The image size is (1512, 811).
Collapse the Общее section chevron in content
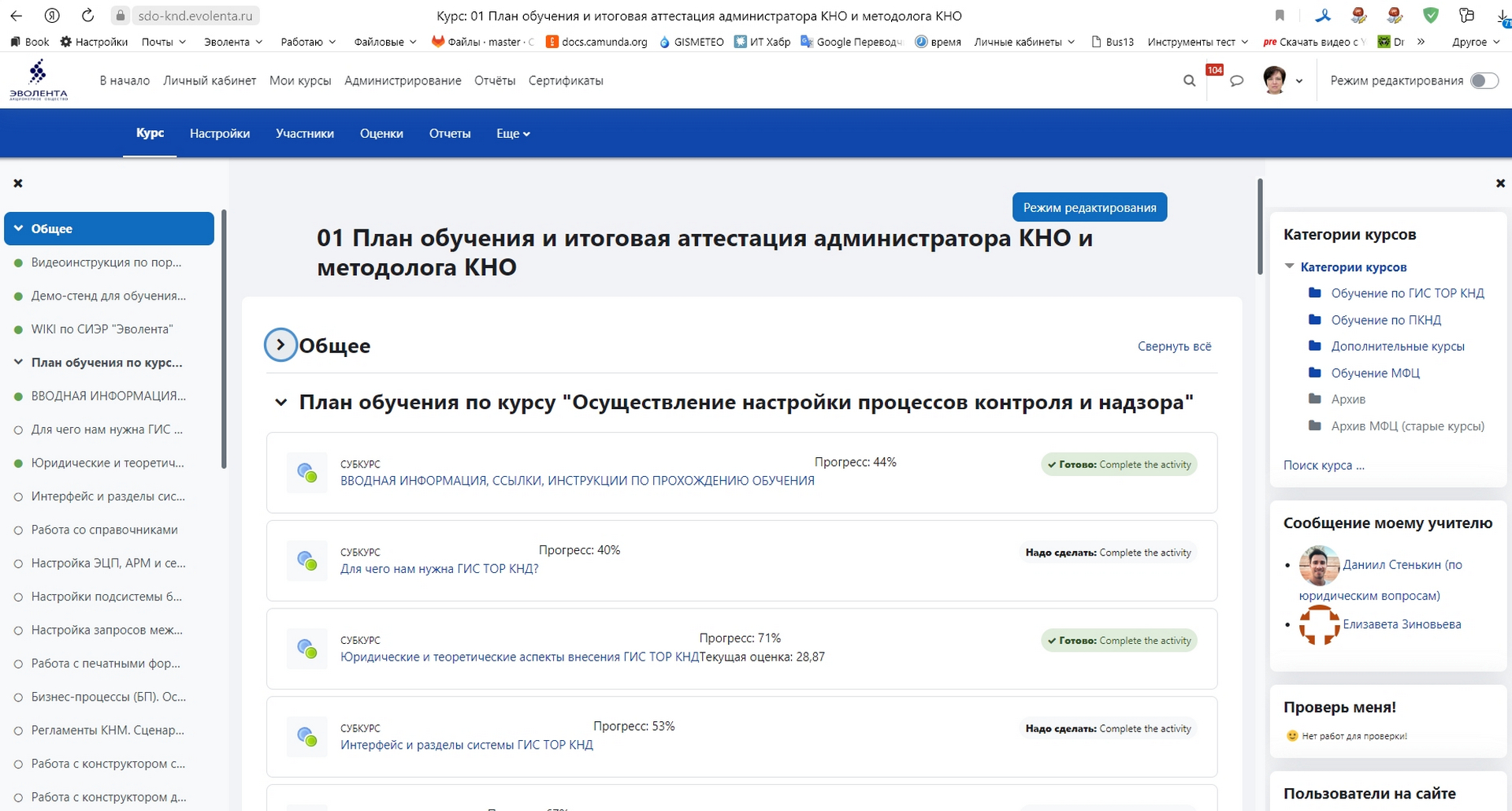(280, 344)
